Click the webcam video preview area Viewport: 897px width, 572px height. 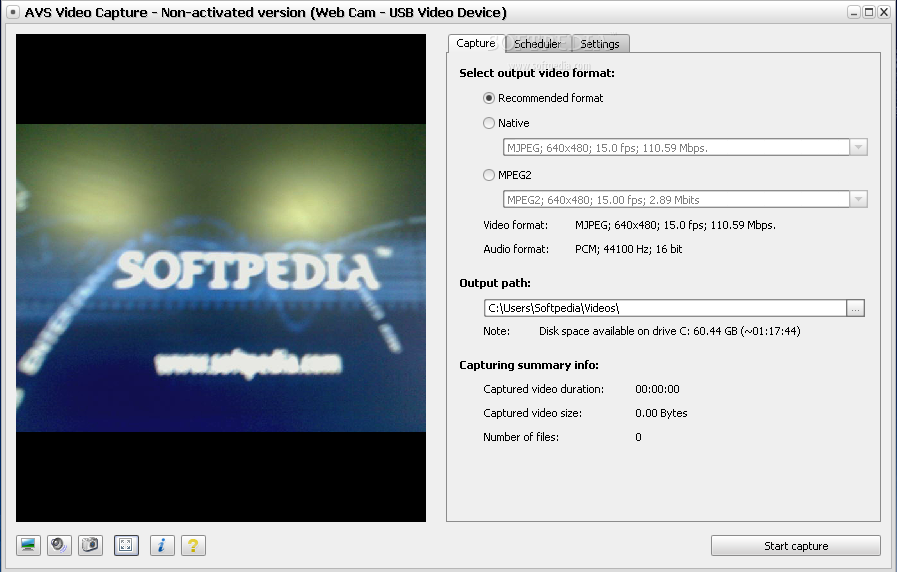[x=221, y=278]
